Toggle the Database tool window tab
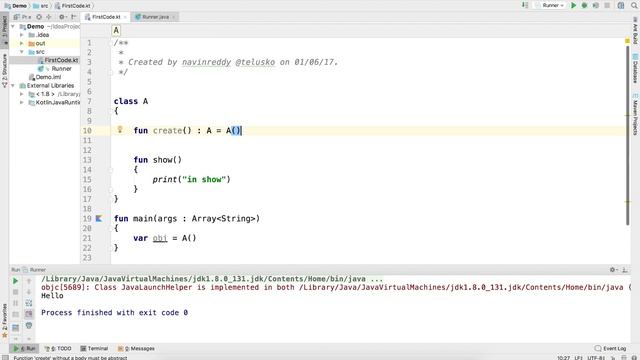This screenshot has width=640, height=360. [636, 69]
